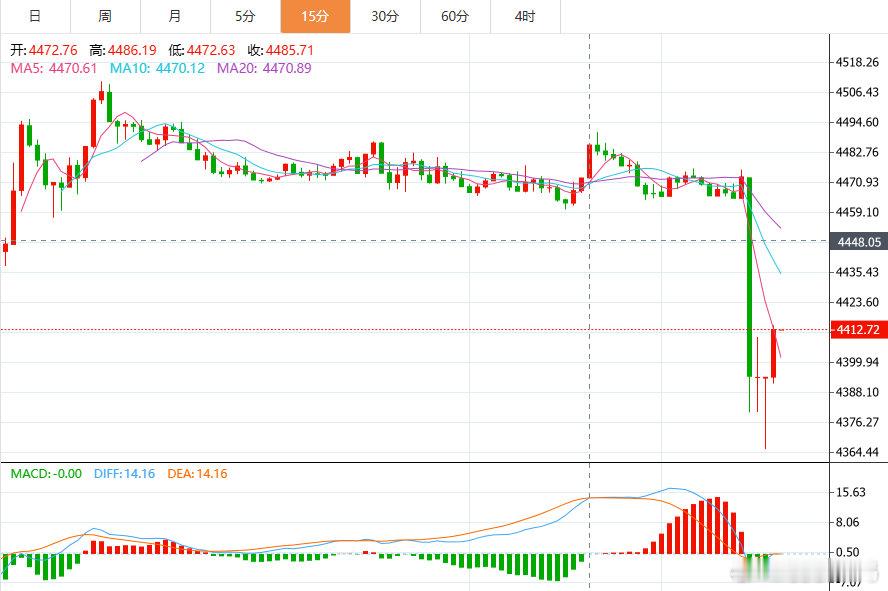Screen dimensions: 888x591
Task: Click the 4435.43 price axis label
Action: pyautogui.click(x=857, y=272)
